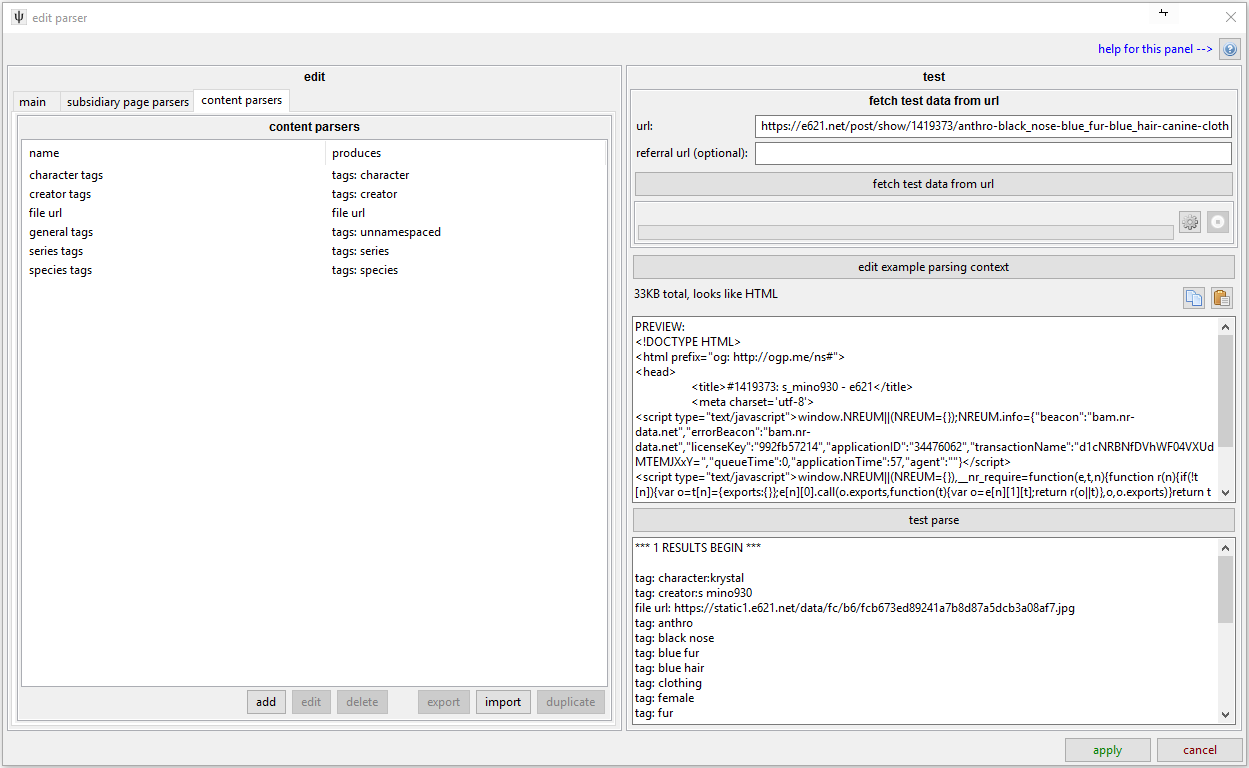This screenshot has height=768, width=1249.
Task: Click down arrow of preview scrollbar
Action: 1227,493
